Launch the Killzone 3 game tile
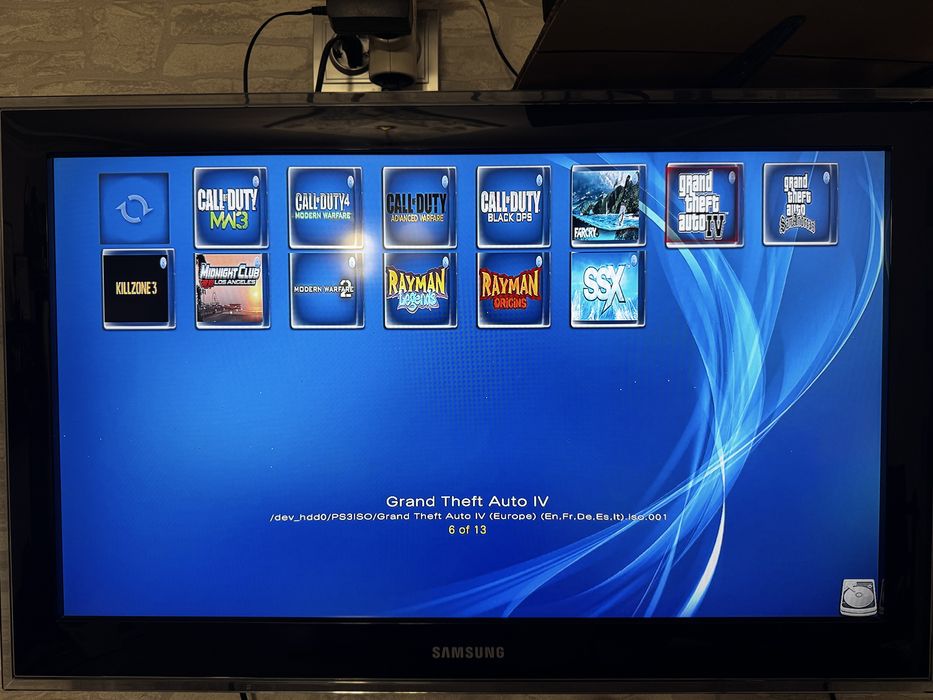This screenshot has width=933, height=700. [x=138, y=289]
